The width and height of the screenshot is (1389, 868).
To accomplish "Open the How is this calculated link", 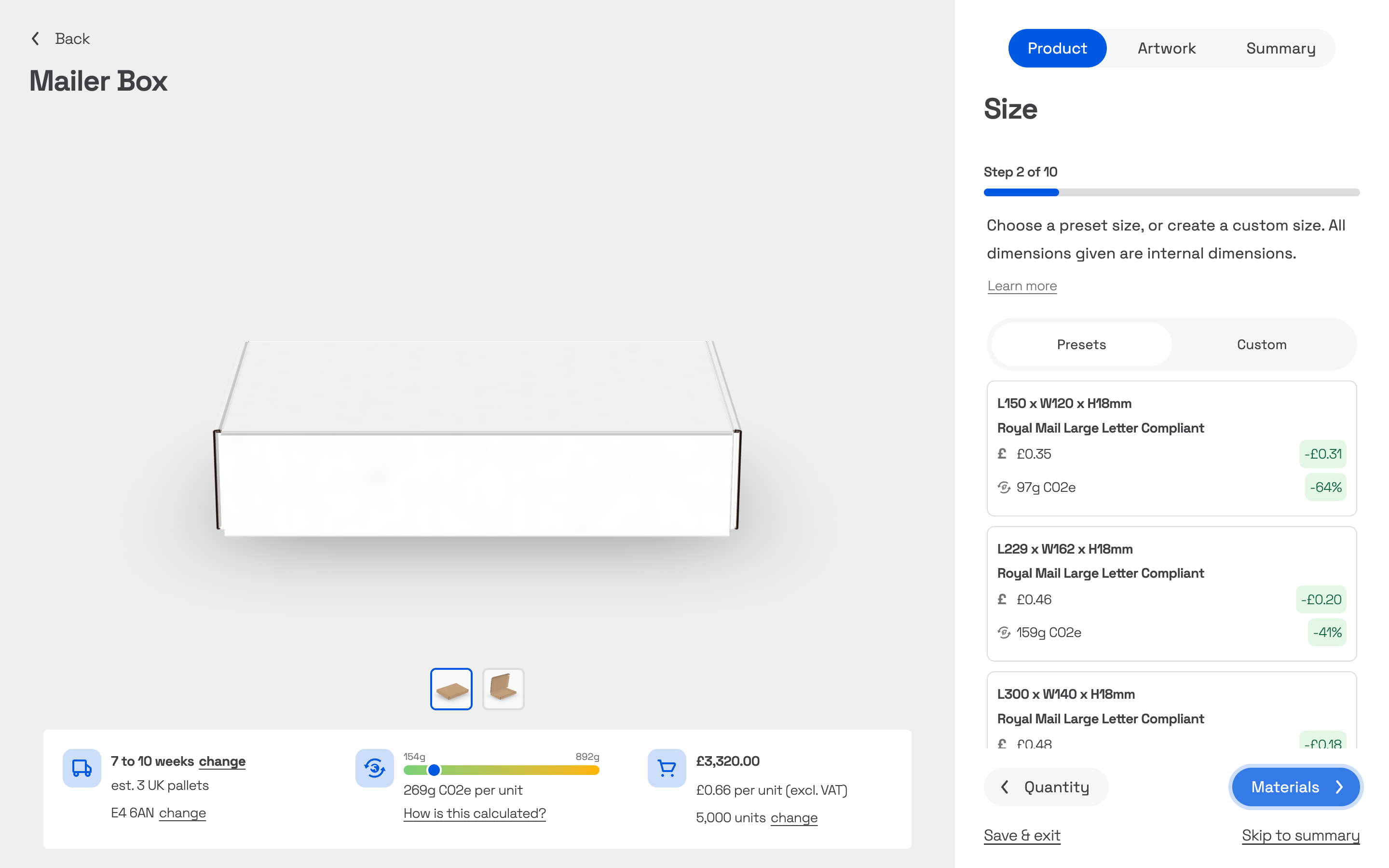I will (474, 813).
